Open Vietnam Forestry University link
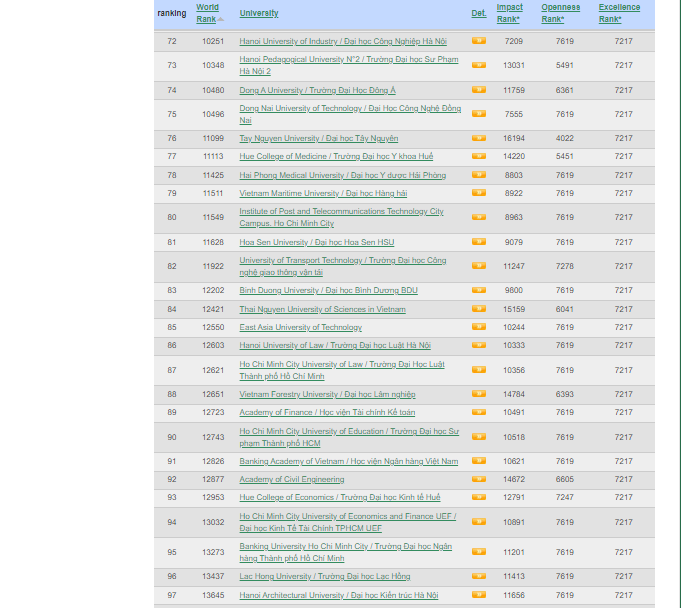The image size is (681, 608). coord(327,394)
